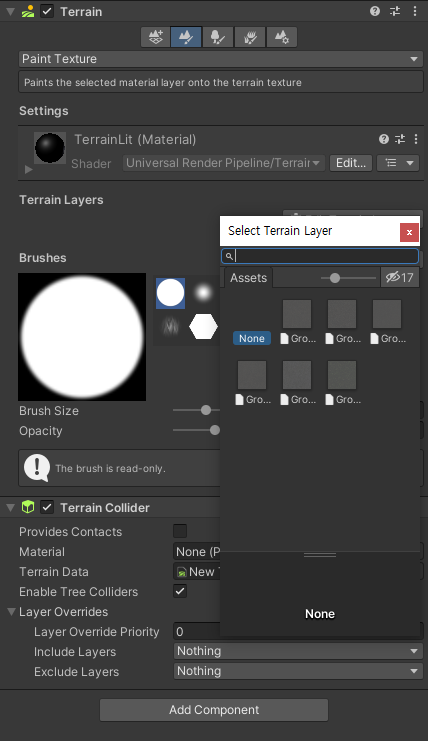Open the TerrainLit material kebab menu
The height and width of the screenshot is (741, 428).
(416, 139)
